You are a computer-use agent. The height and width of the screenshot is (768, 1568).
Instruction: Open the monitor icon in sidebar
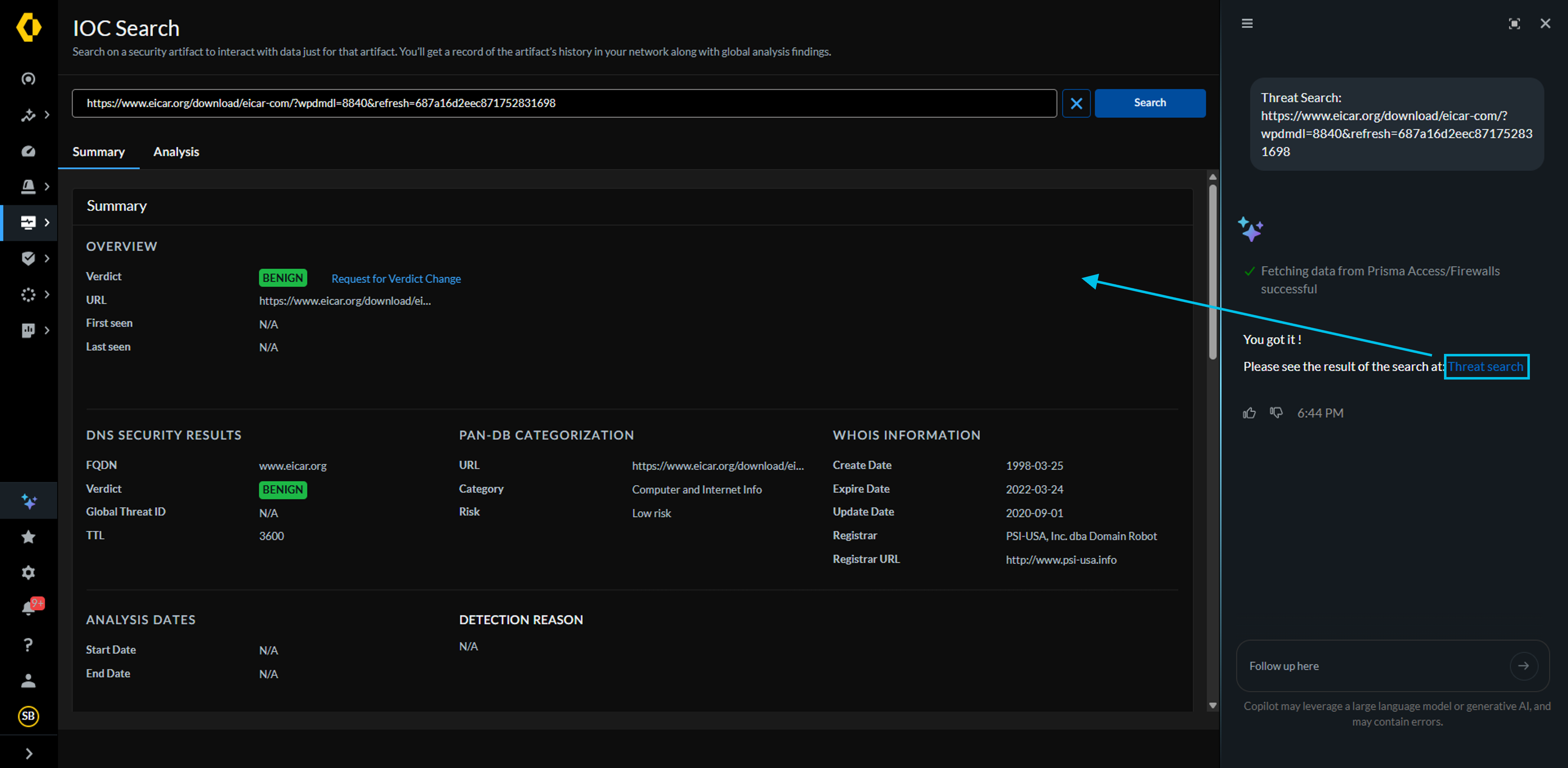[x=29, y=223]
